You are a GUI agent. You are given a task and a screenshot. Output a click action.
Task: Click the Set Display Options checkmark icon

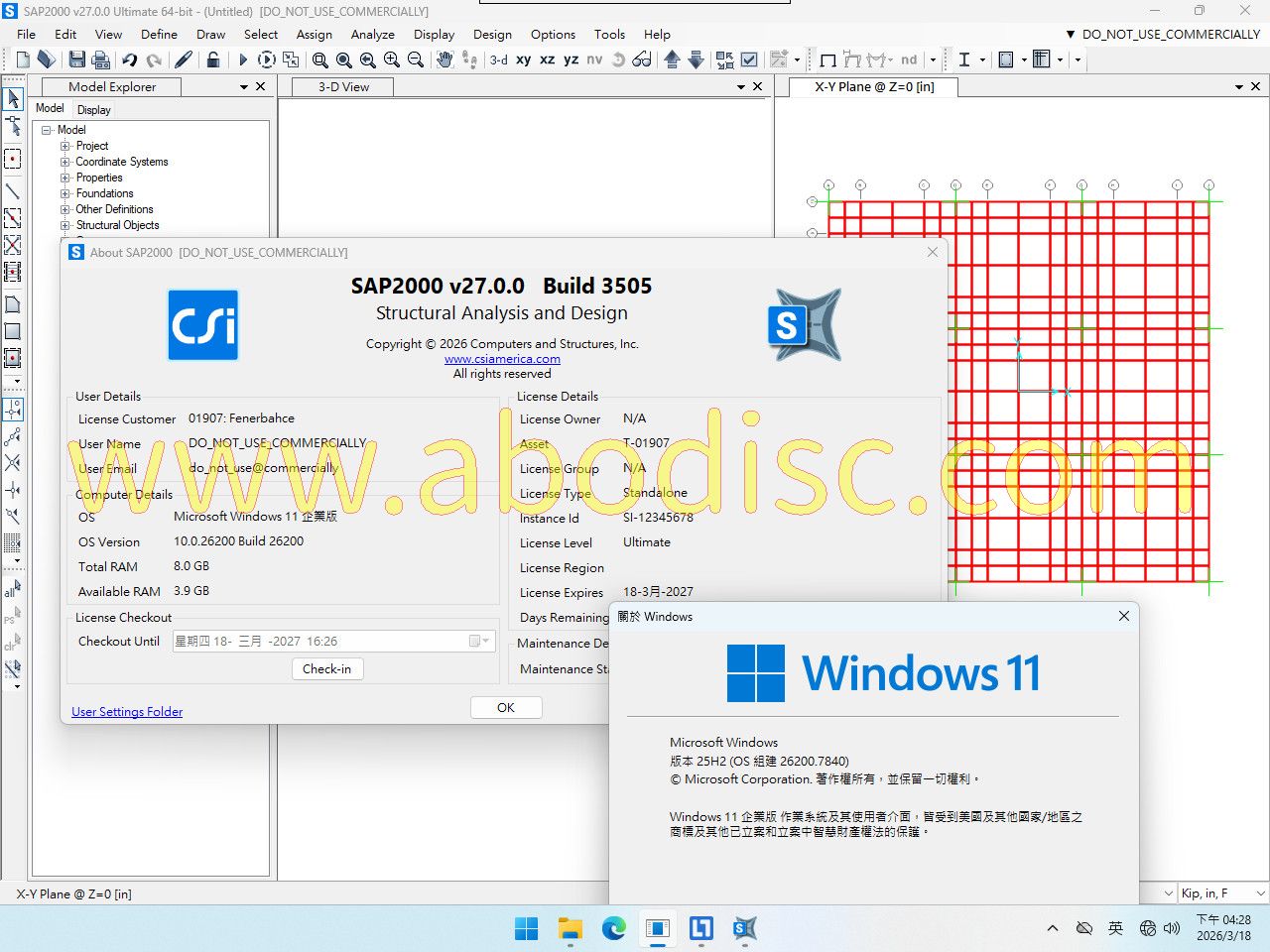coord(749,59)
